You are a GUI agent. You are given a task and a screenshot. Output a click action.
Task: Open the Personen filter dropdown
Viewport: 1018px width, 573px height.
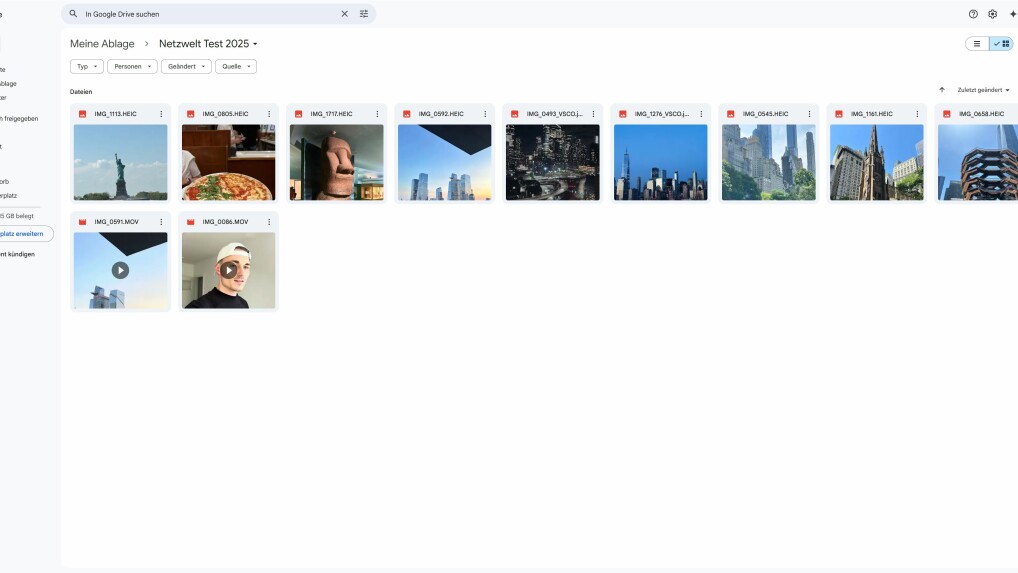[x=132, y=66]
